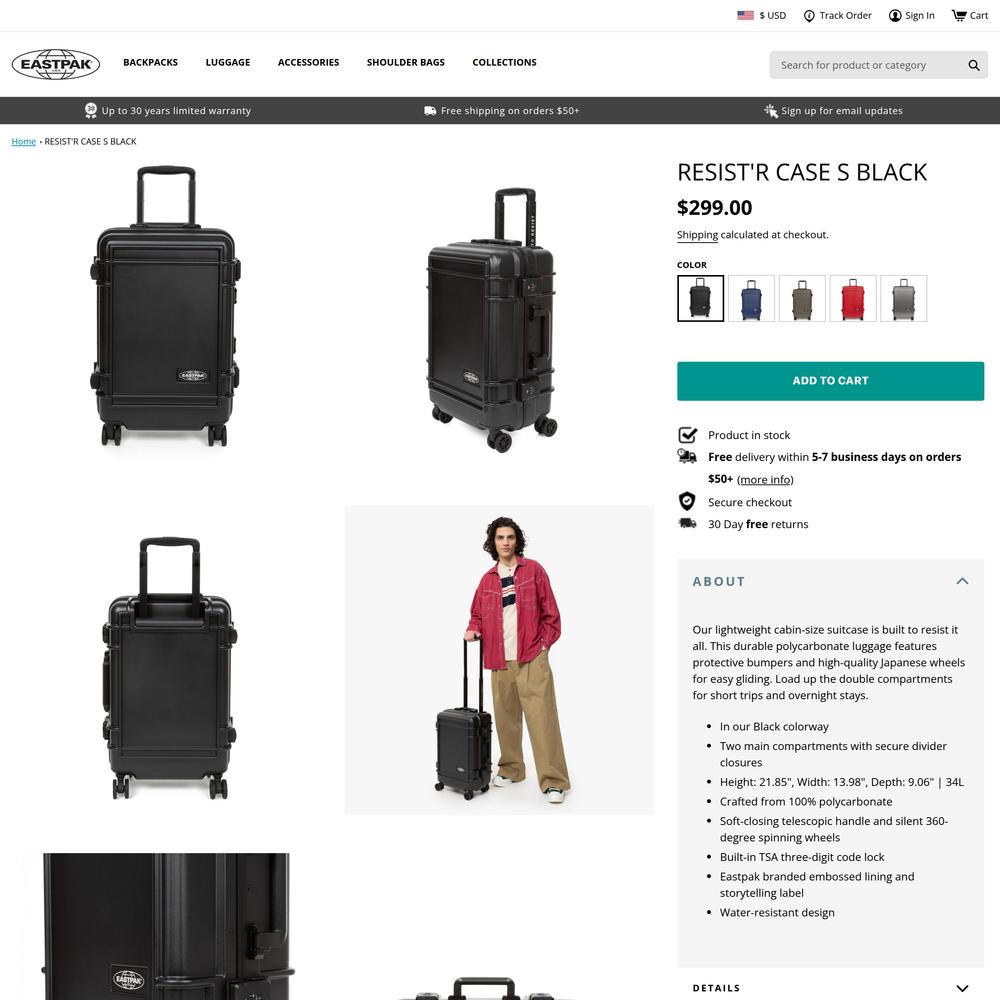Open the Luggage menu
The image size is (1000, 1000).
click(228, 62)
